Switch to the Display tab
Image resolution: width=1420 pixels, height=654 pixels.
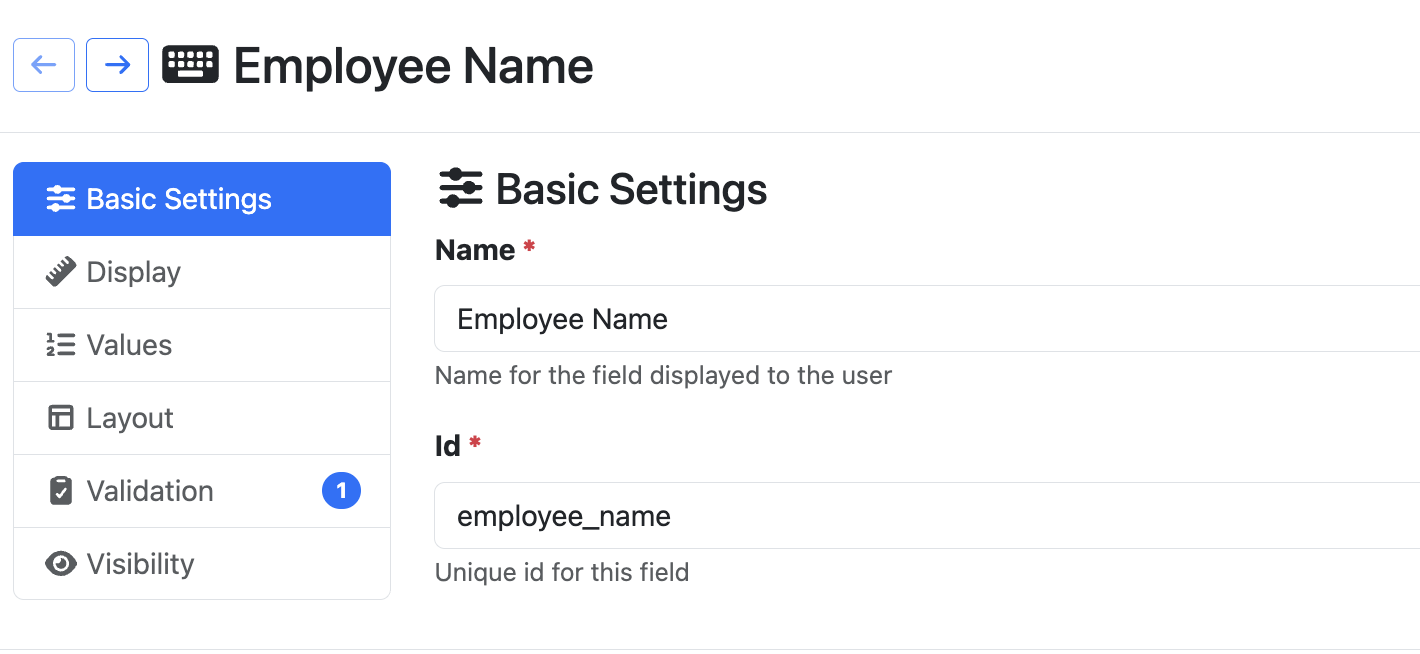point(202,272)
